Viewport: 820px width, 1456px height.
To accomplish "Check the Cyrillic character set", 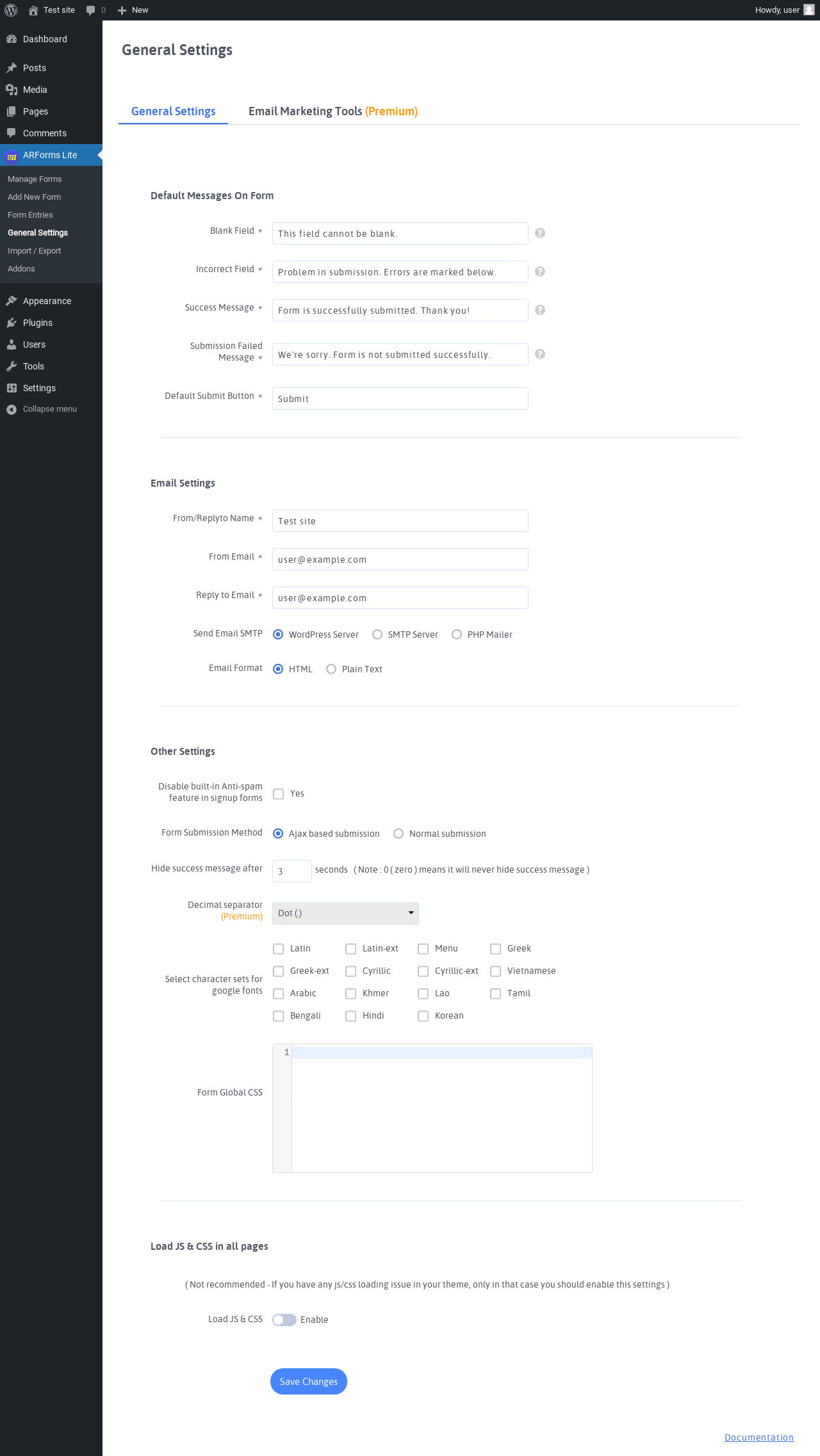I will tap(350, 971).
